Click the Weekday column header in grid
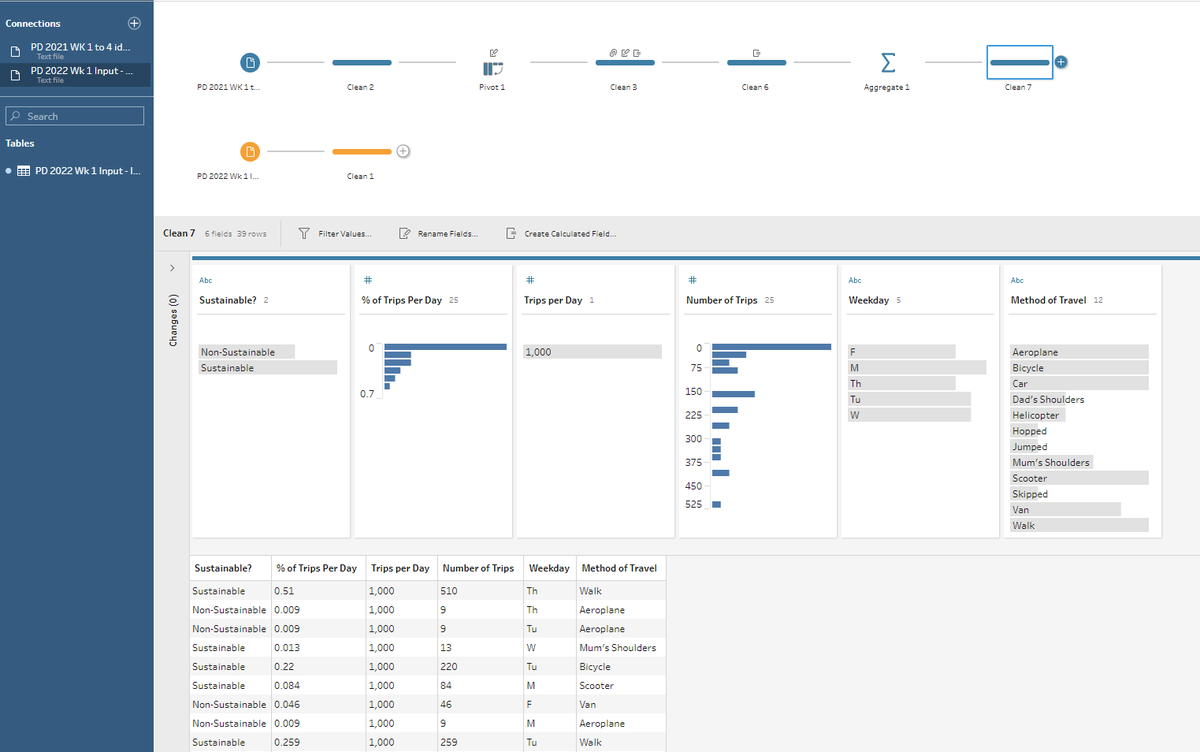Screen dimensions: 1200x752 549,568
